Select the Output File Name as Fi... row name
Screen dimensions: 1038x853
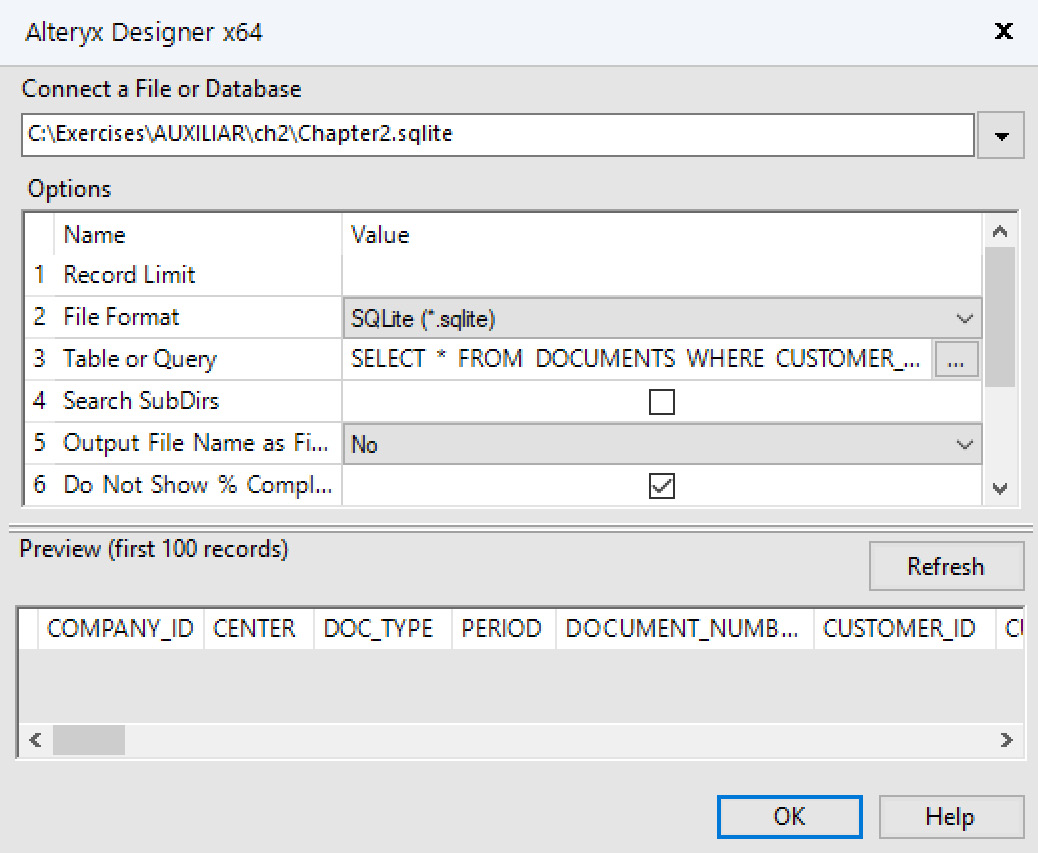pyautogui.click(x=196, y=443)
